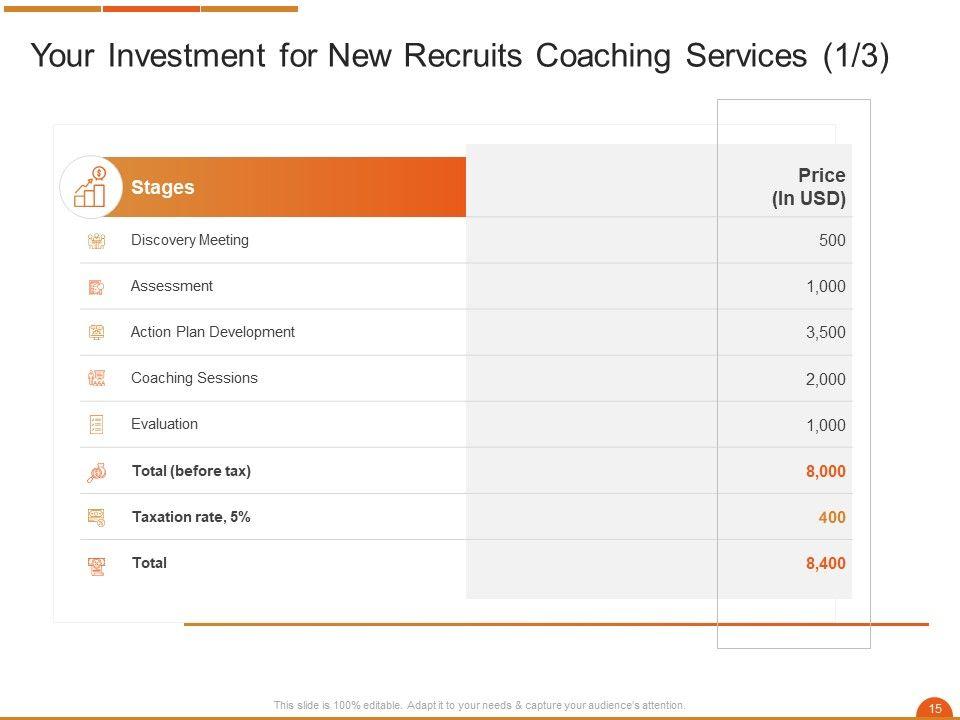The height and width of the screenshot is (720, 960).
Task: Select the Discovery Meeting people icon
Action: (97, 241)
